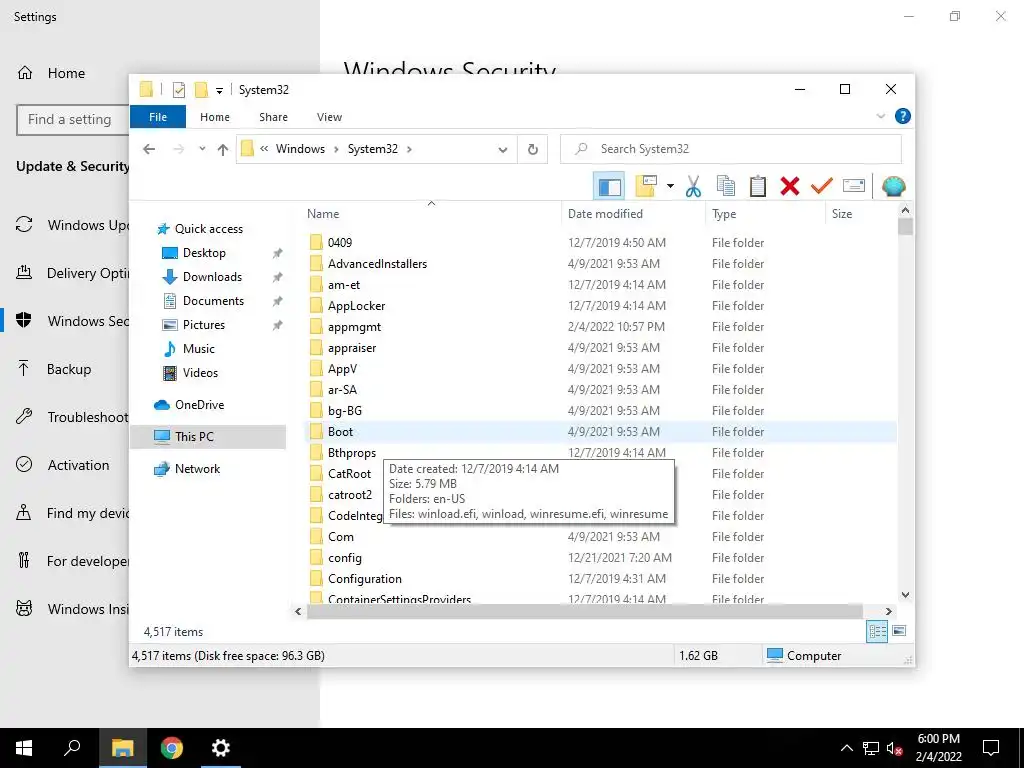Open Videos in the navigation pane

(200, 373)
